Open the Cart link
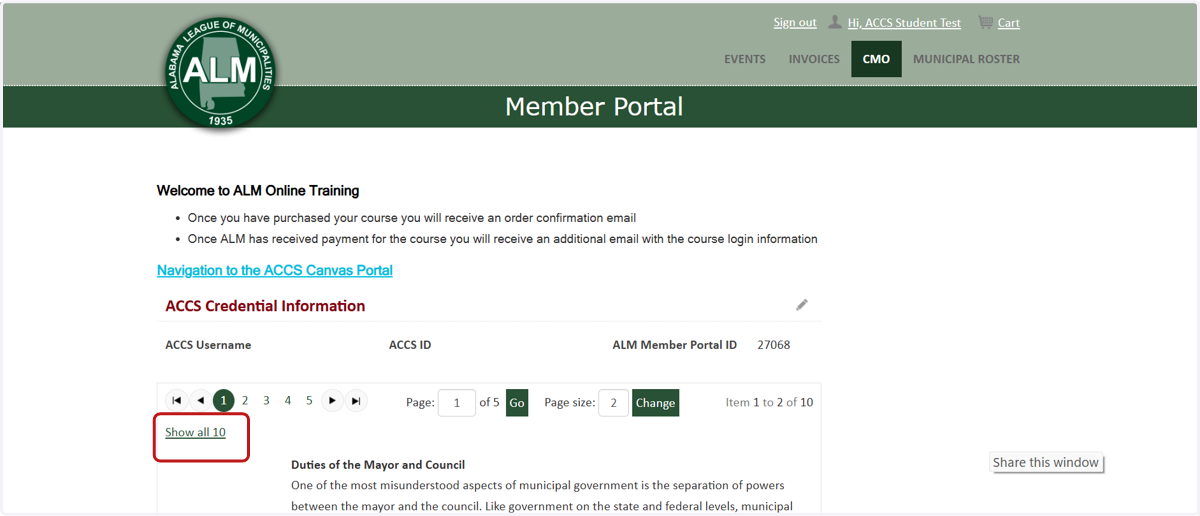This screenshot has width=1200, height=516. [x=1009, y=23]
